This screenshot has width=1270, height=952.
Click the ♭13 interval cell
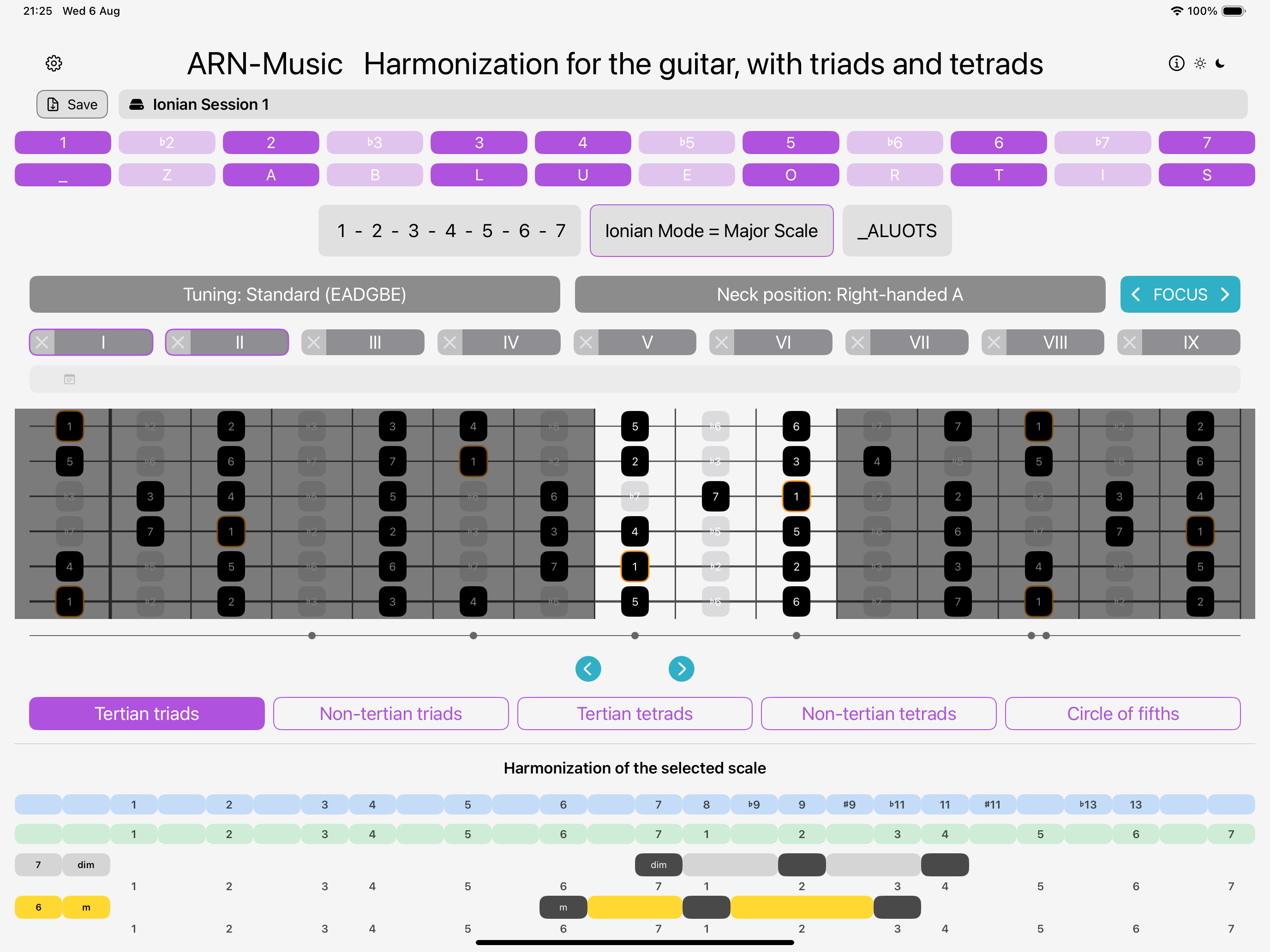click(x=1088, y=804)
